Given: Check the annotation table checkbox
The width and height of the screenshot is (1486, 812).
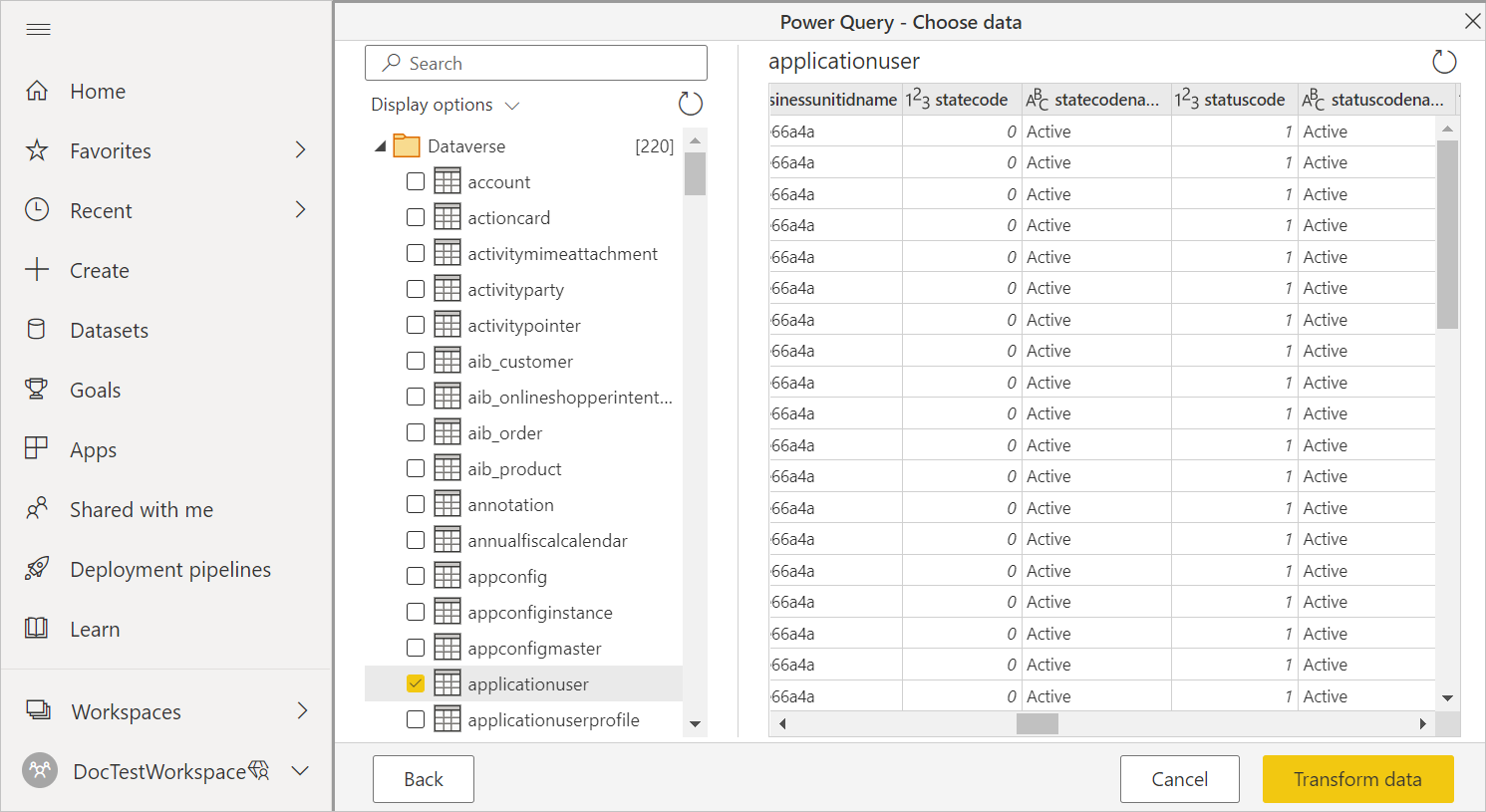Looking at the screenshot, I should [x=416, y=504].
